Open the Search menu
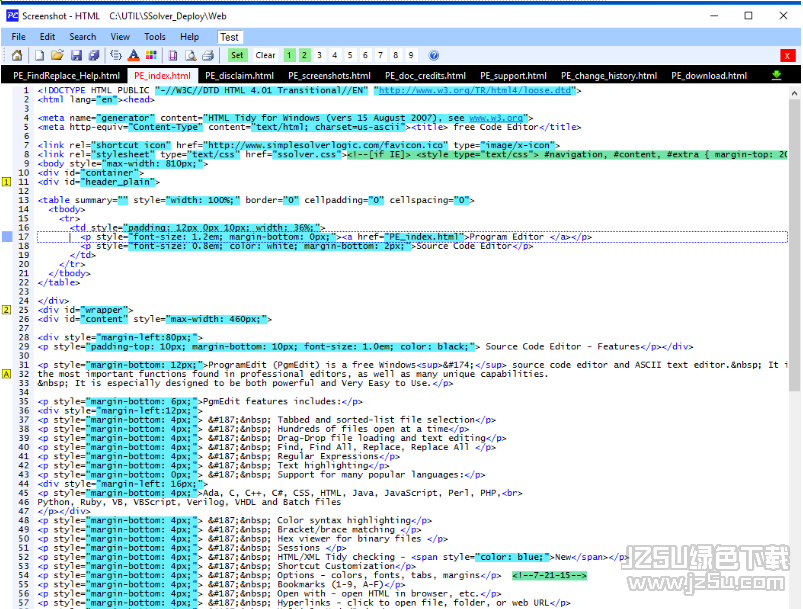This screenshot has height=609, width=803. pos(82,37)
